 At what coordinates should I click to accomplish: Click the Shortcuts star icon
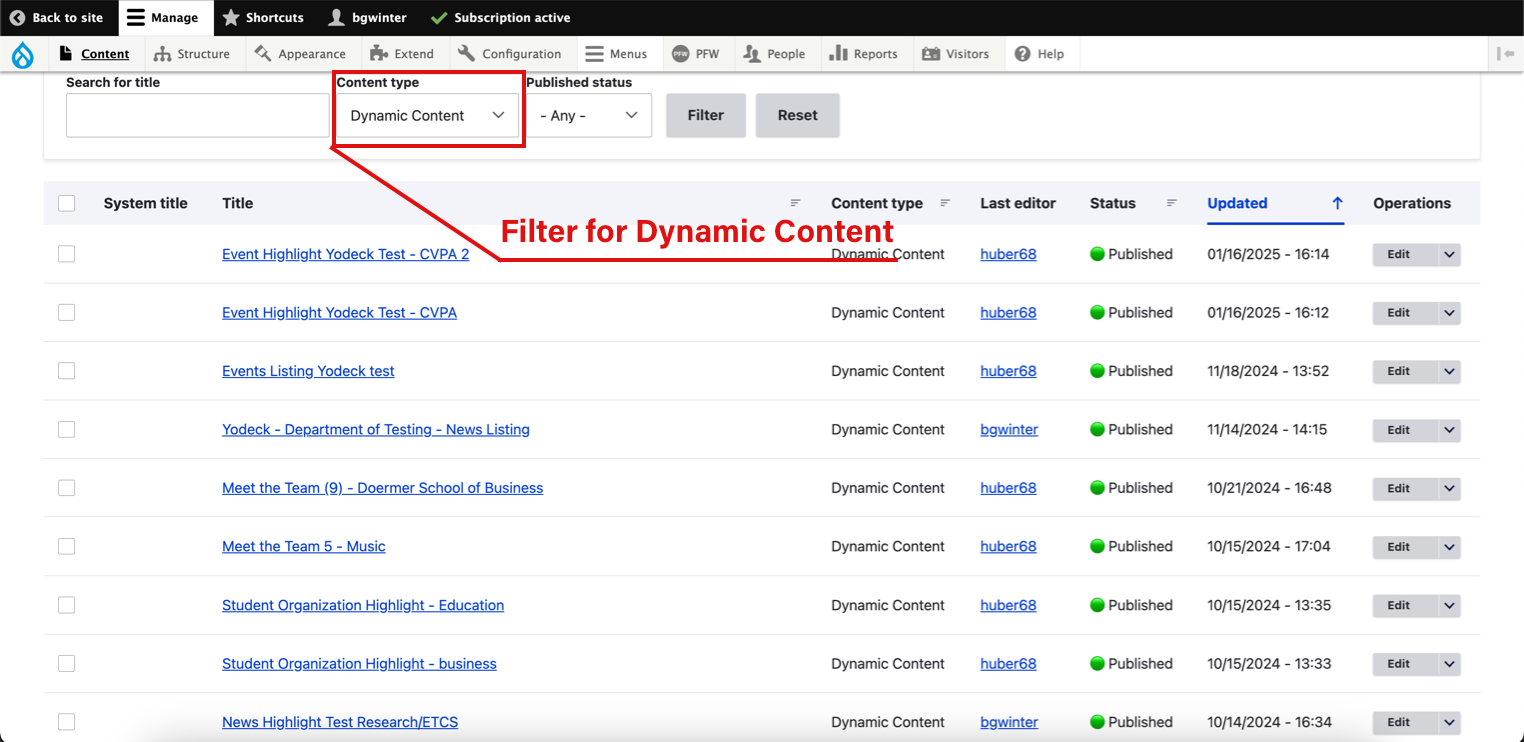tap(231, 18)
